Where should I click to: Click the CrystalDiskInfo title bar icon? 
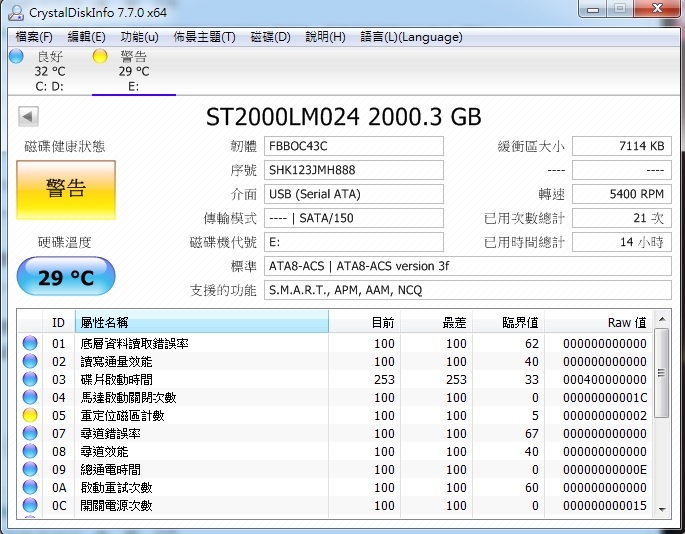click(16, 12)
